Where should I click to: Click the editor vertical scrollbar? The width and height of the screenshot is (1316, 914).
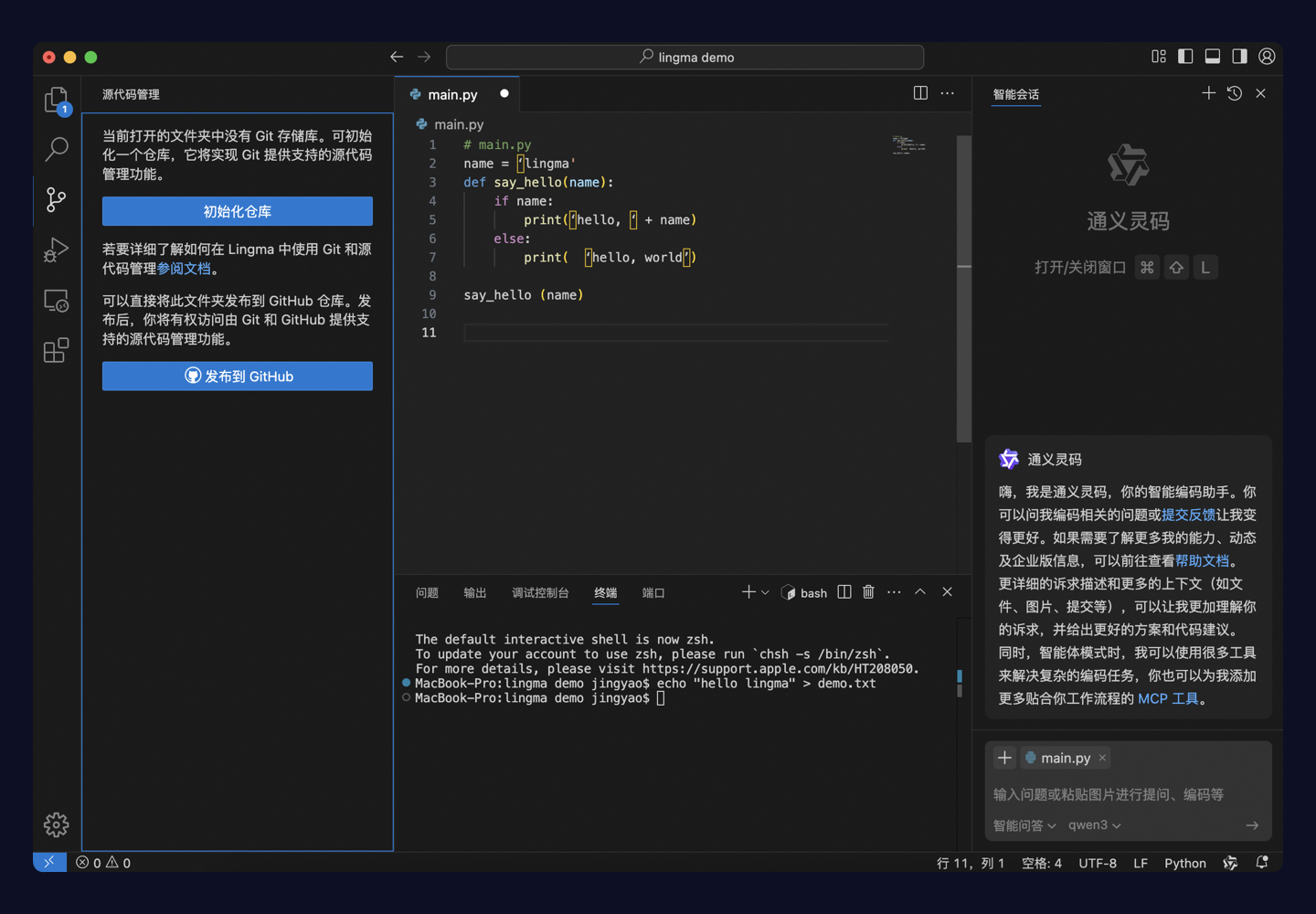(x=963, y=289)
